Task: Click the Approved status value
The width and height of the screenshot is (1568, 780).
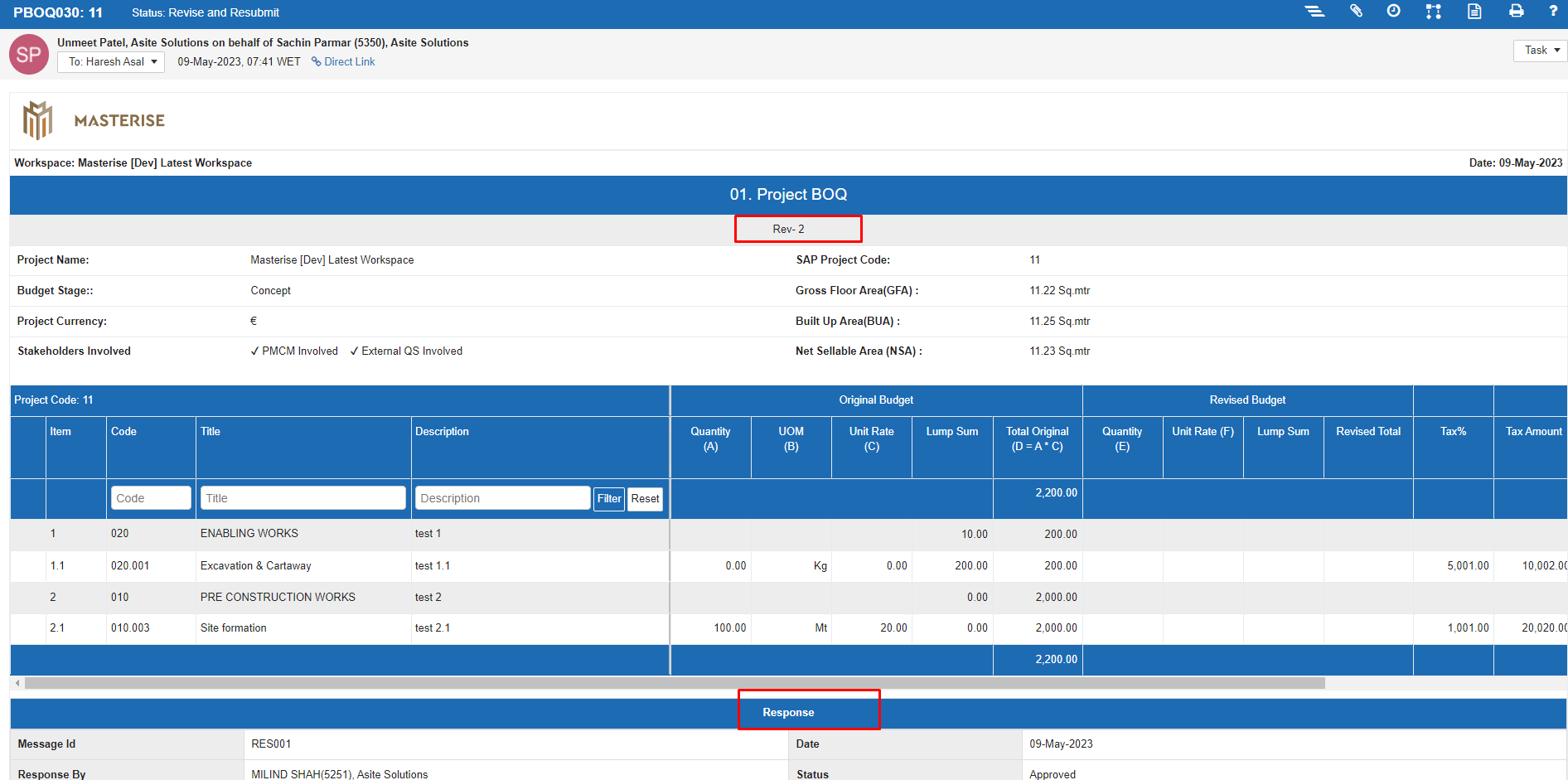Action: point(1053,775)
